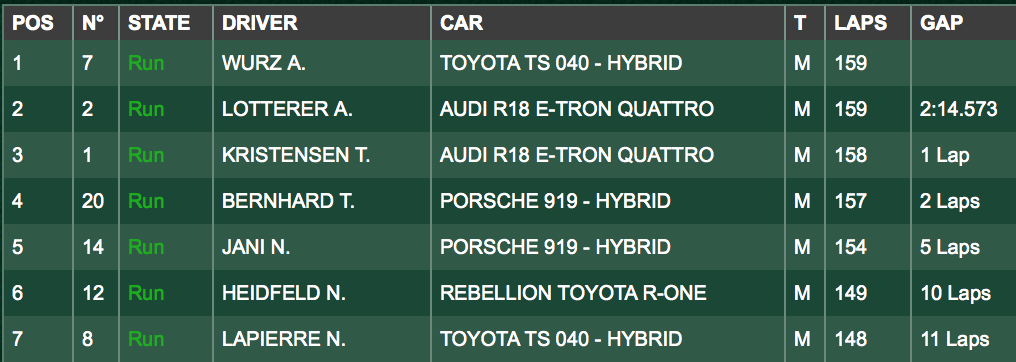Click Run state of car number 20
Screen dimensions: 1016x362
pyautogui.click(x=146, y=201)
